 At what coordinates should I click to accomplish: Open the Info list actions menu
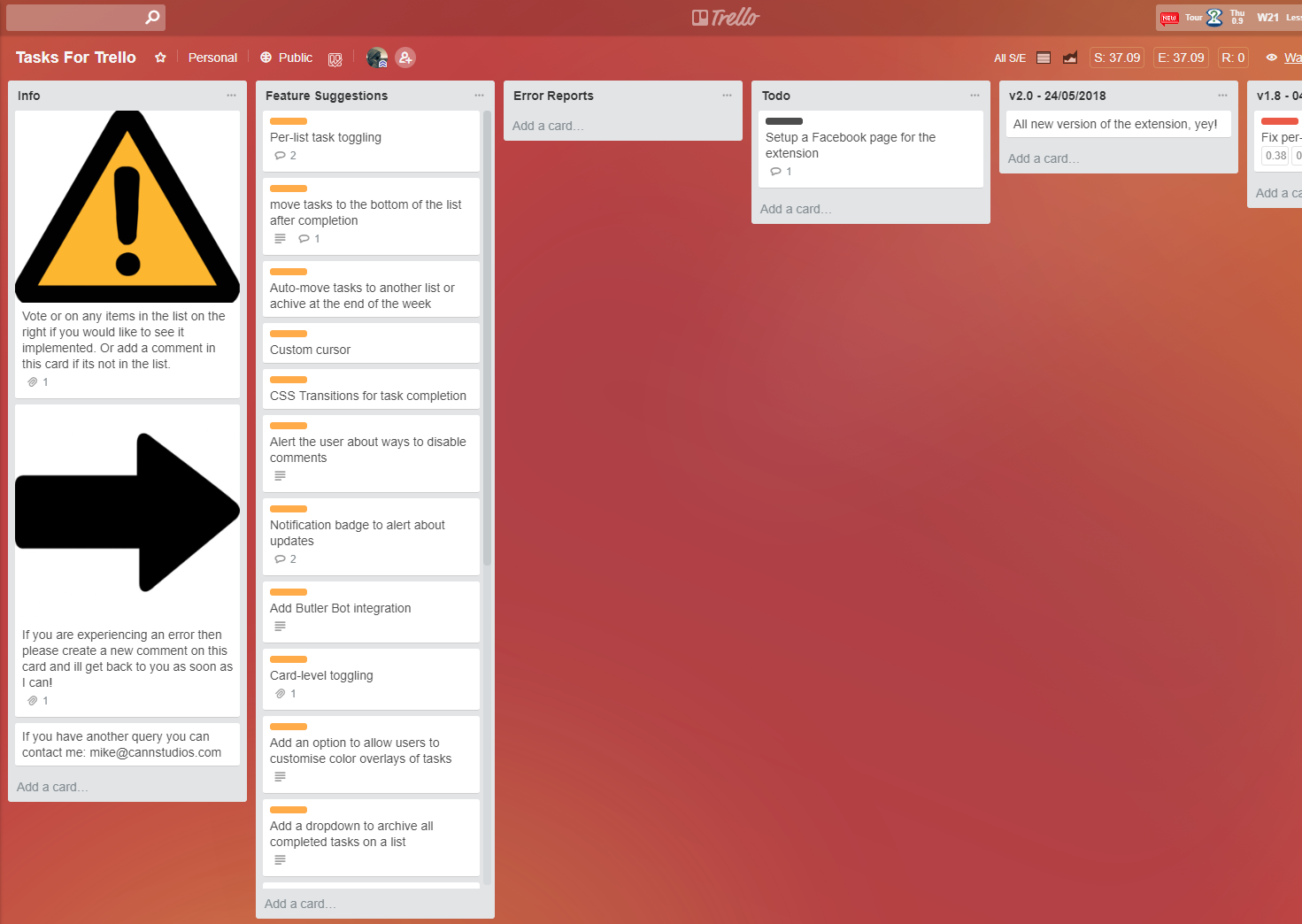coord(231,96)
